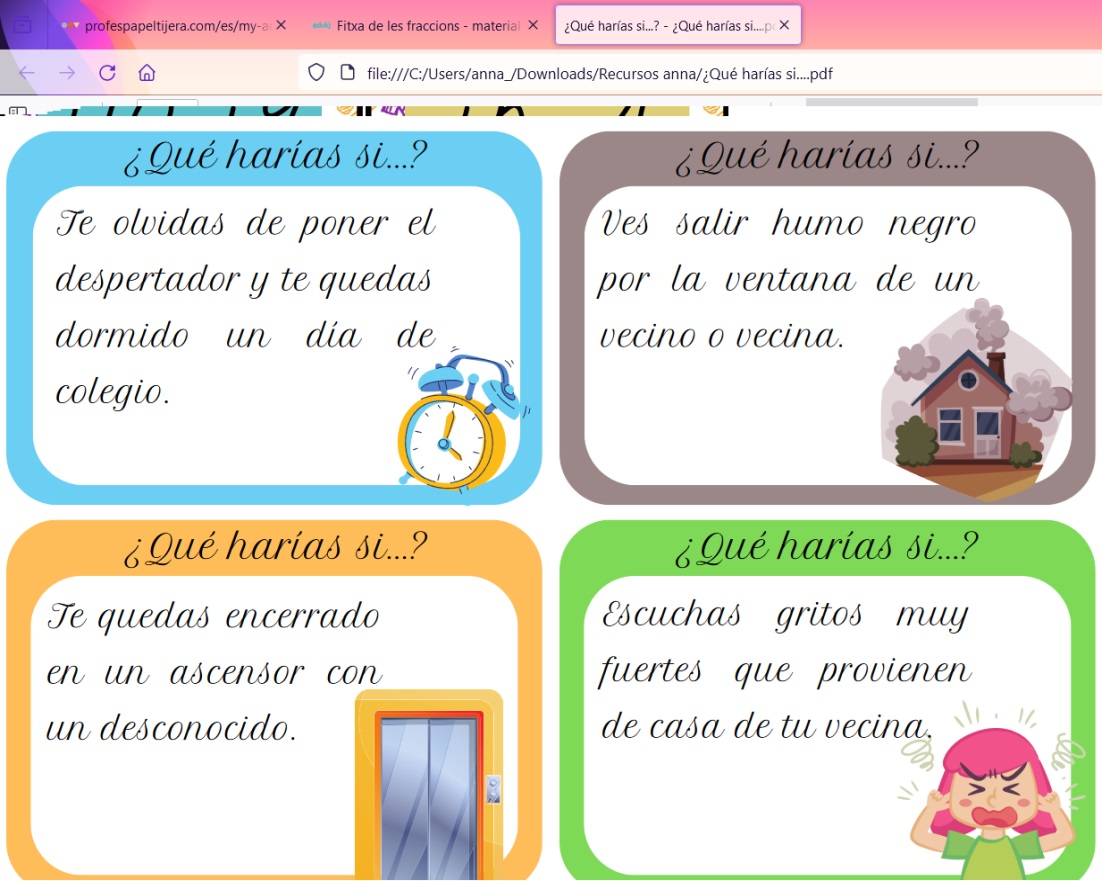The image size is (1102, 881).
Task: Open the Firefox home page
Action: coord(147,72)
